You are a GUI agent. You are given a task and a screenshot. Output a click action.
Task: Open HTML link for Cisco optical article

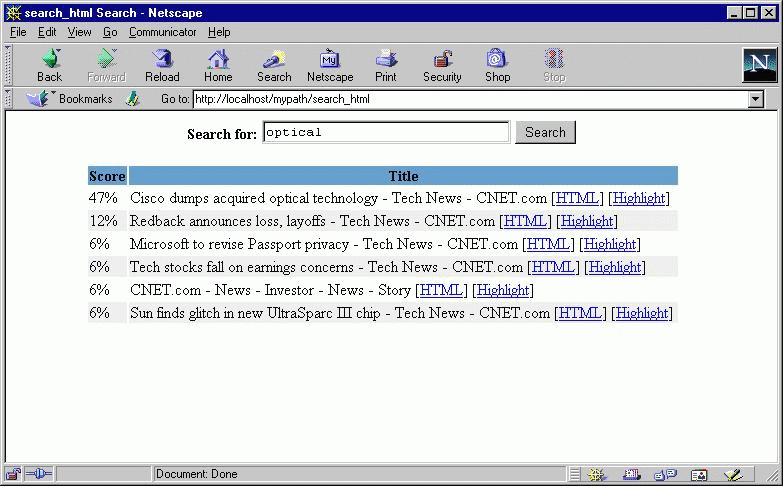(577, 198)
